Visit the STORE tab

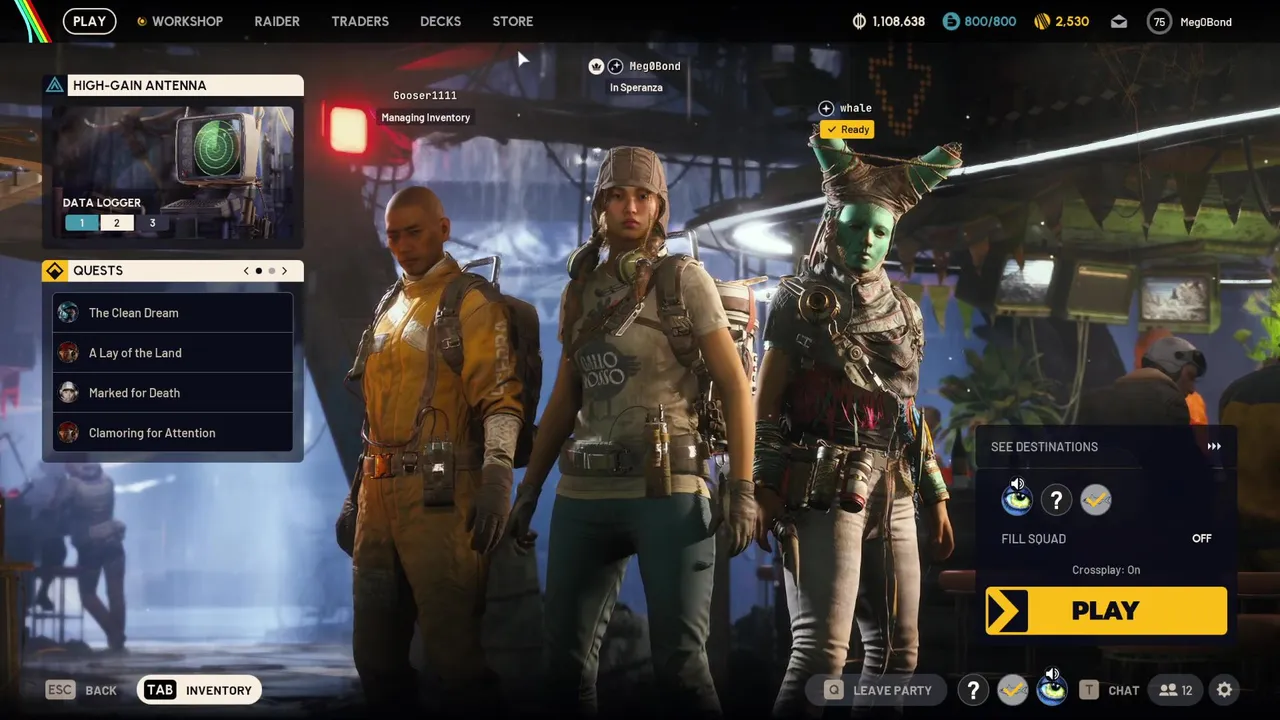pyautogui.click(x=513, y=21)
